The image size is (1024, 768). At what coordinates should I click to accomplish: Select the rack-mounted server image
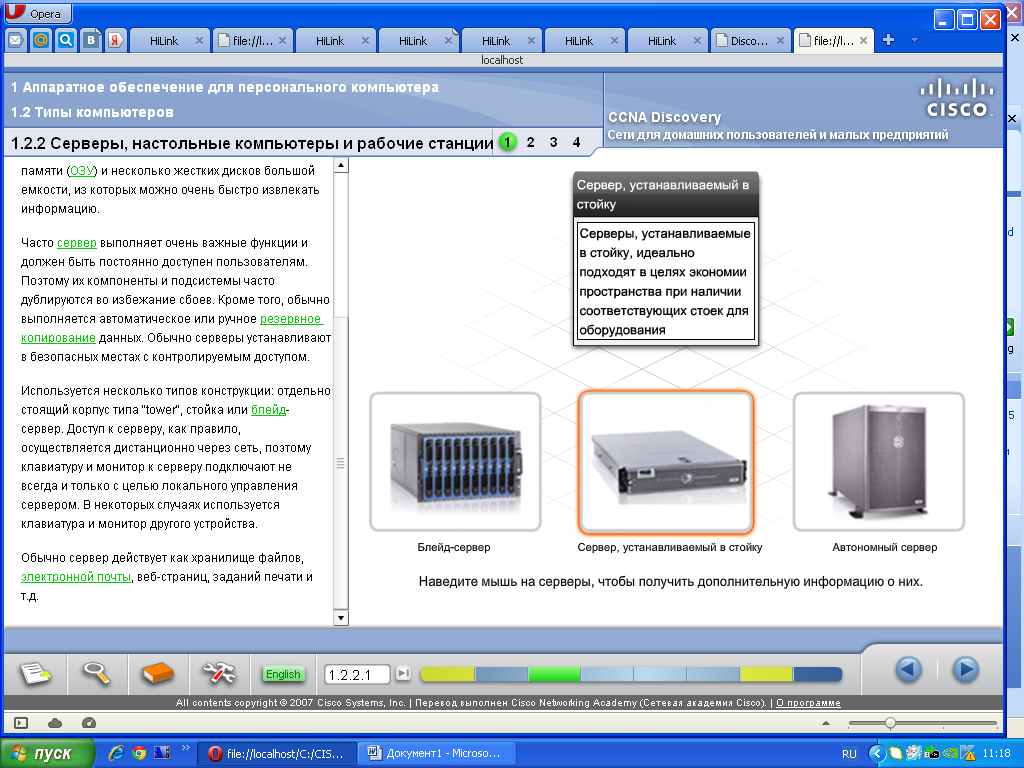pos(666,462)
